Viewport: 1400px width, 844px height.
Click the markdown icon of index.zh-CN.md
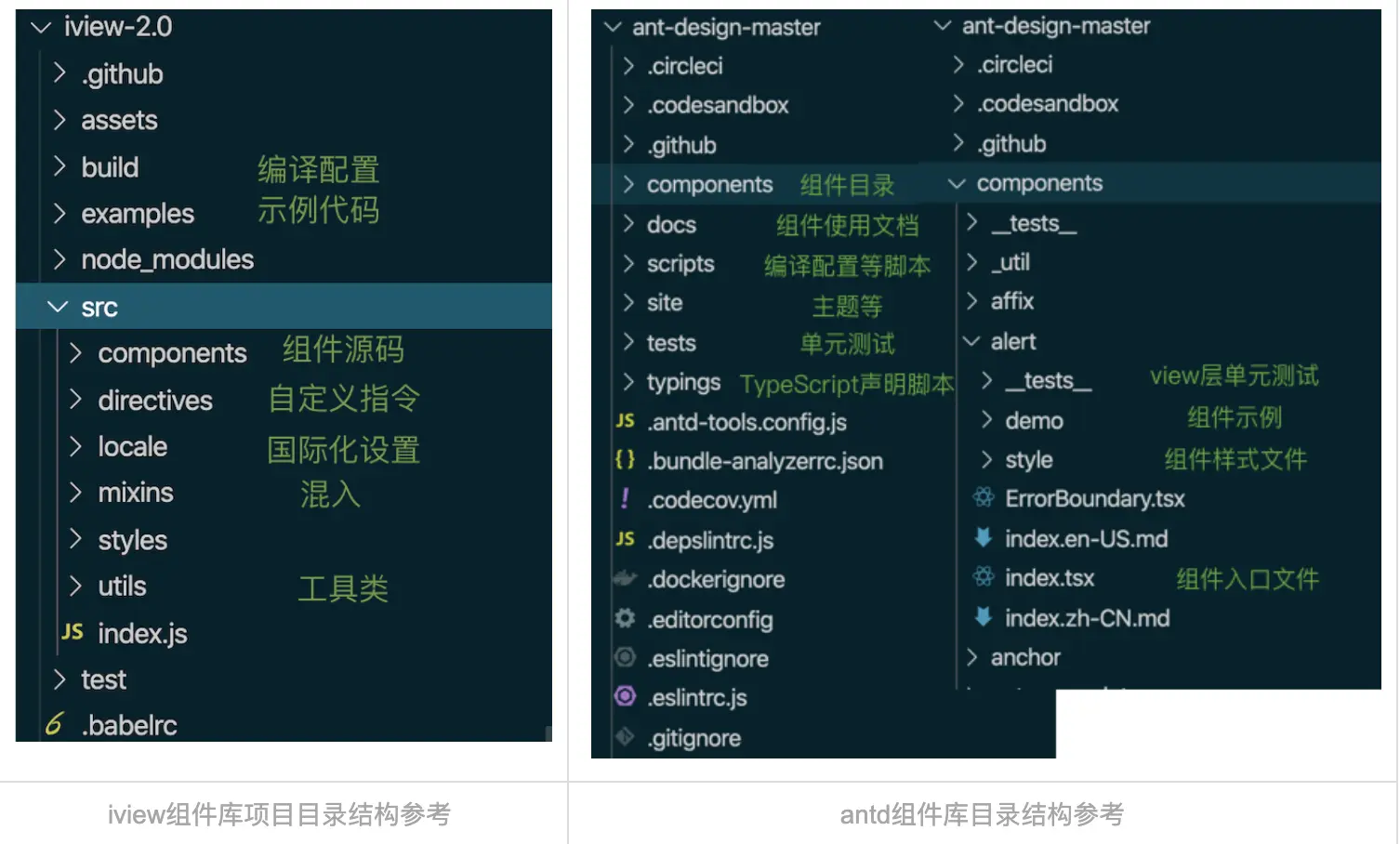983,616
